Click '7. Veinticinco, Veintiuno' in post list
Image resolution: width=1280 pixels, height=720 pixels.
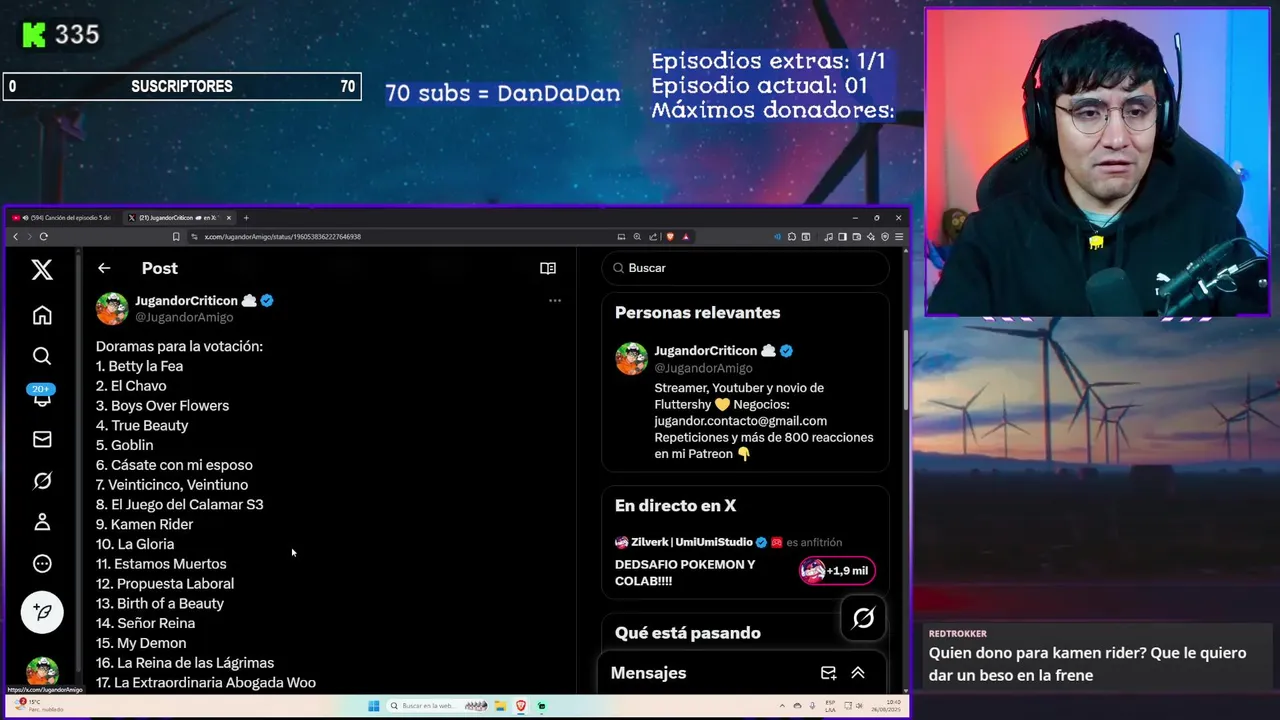point(172,485)
